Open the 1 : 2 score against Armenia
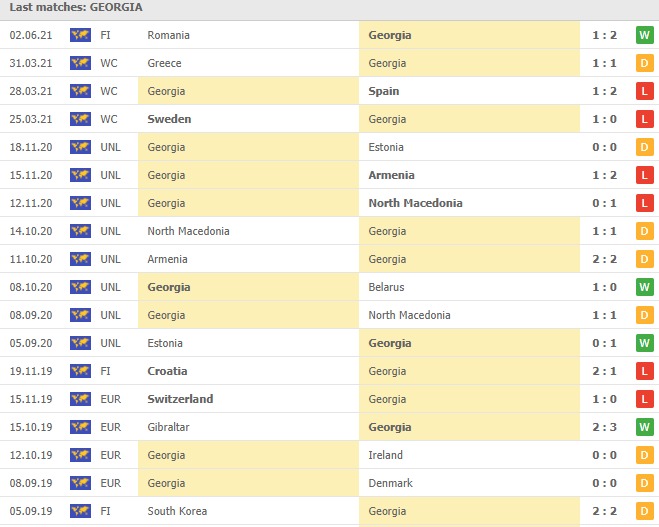The height and width of the screenshot is (527, 659). click(x=604, y=175)
